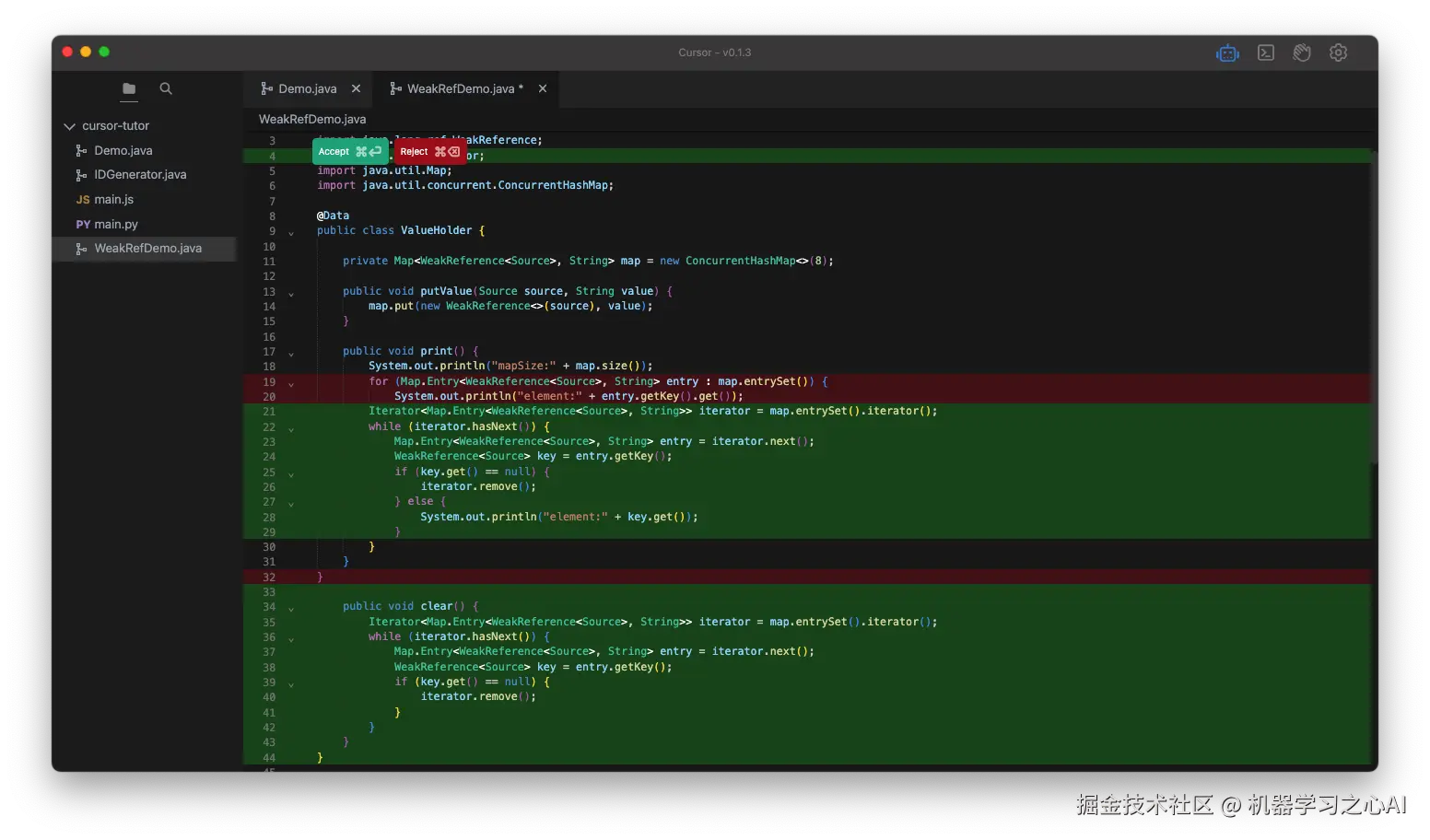The height and width of the screenshot is (840, 1430).
Task: Open the search icon in the sidebar
Action: pyautogui.click(x=165, y=88)
